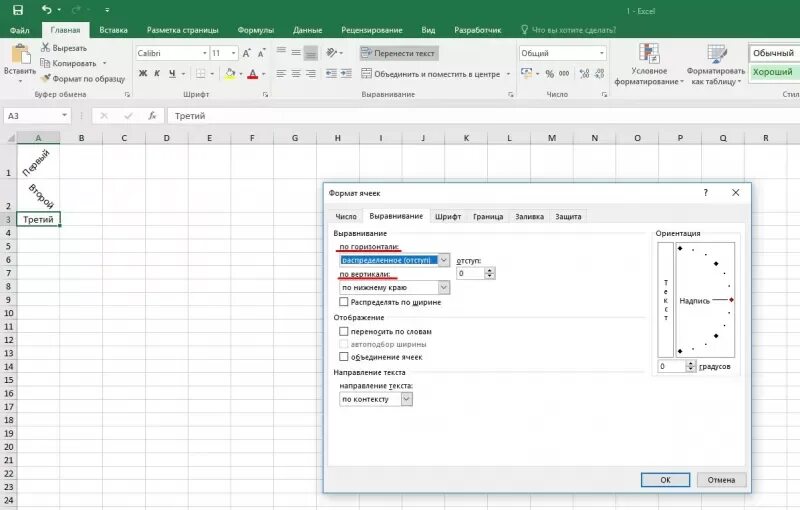Click the Fill Color bucket icon
The width and height of the screenshot is (800, 510).
point(230,74)
